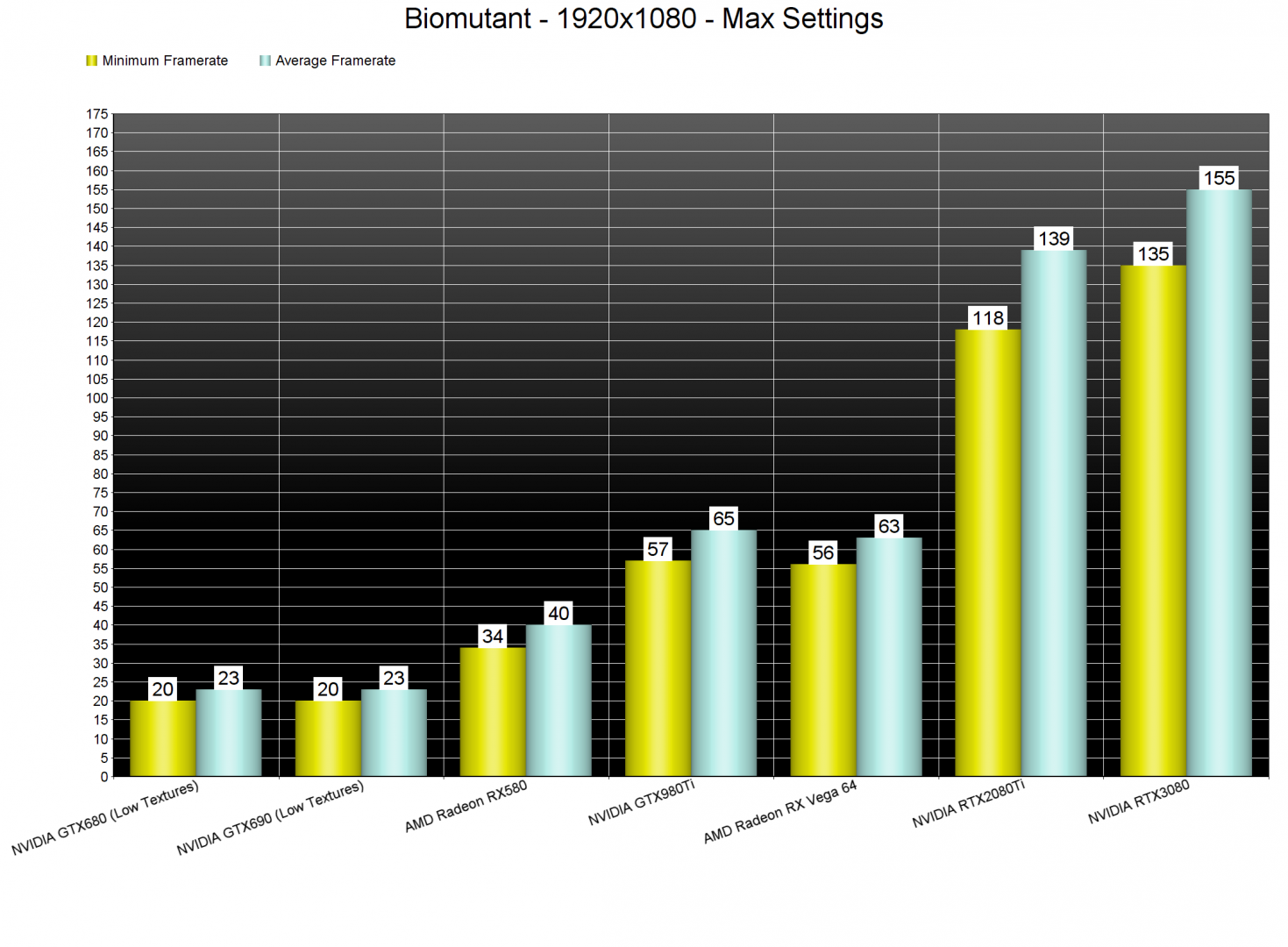1288x947 pixels.
Task: Select the Radeon RX580 minimum framerate bar
Action: pyautogui.click(x=493, y=711)
